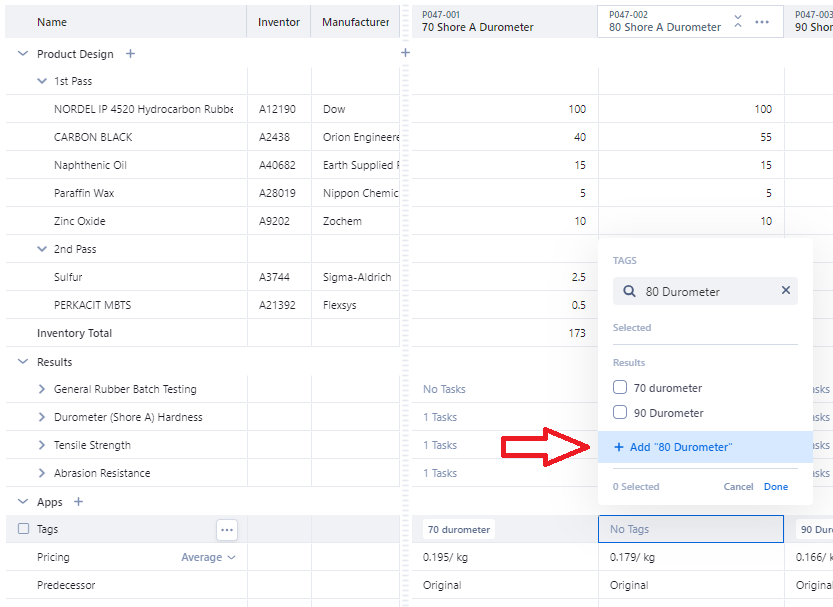833x607 pixels.
Task: Open the Pricing Average dropdown
Action: (208, 557)
